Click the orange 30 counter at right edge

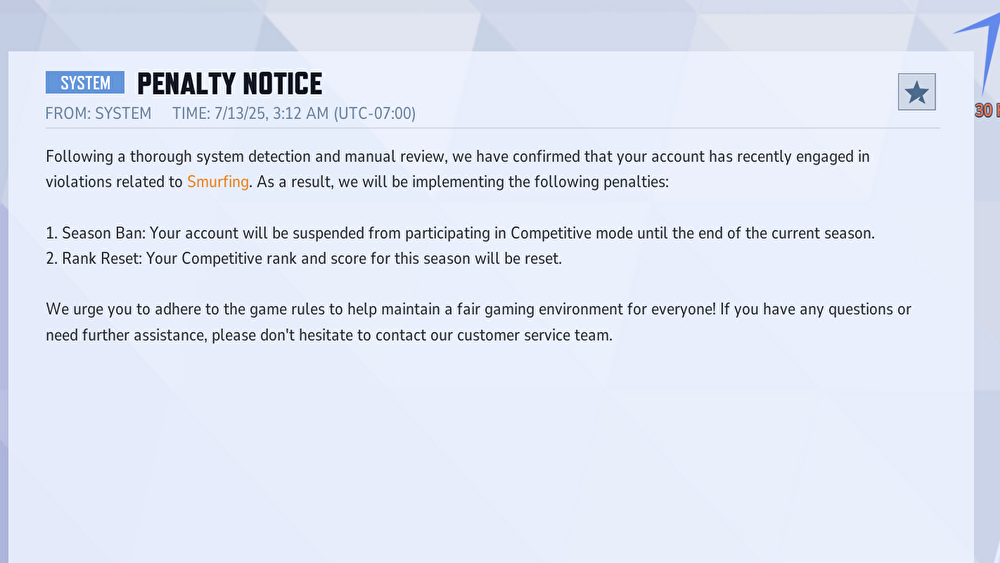coord(987,110)
